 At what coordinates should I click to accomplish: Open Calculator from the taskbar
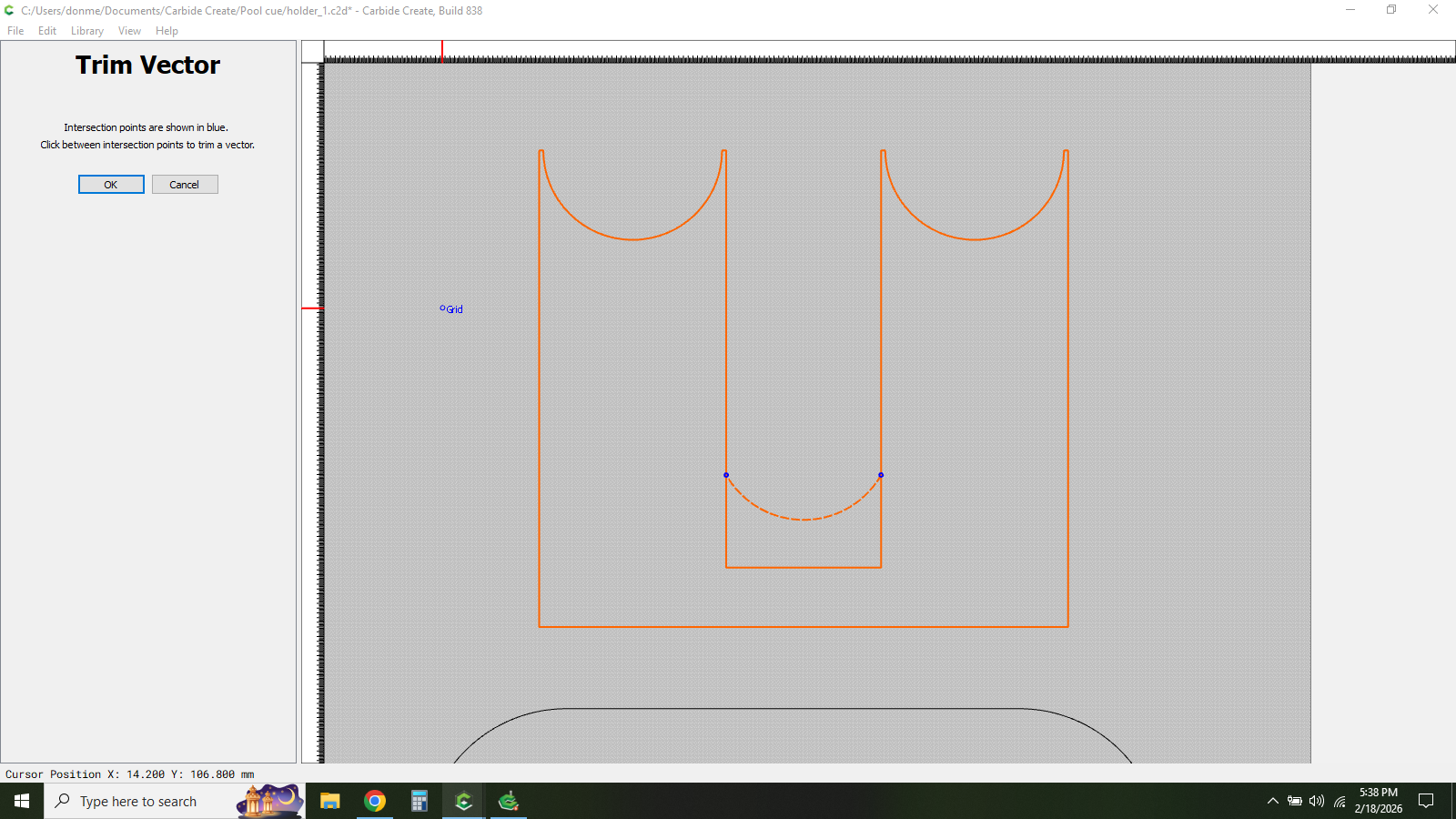(420, 801)
